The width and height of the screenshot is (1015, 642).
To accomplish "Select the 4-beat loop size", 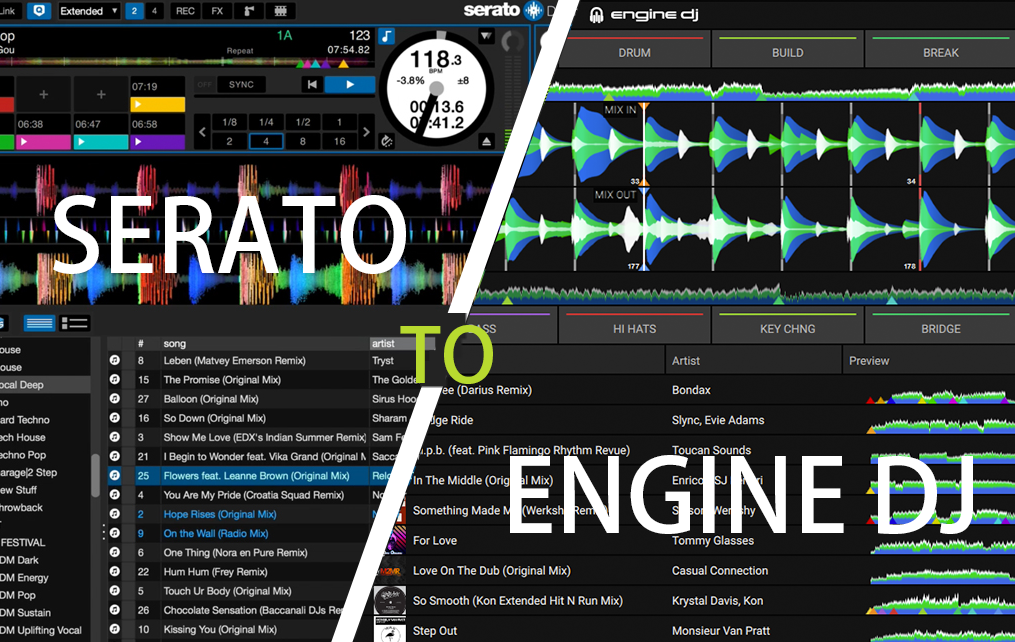I will (266, 141).
